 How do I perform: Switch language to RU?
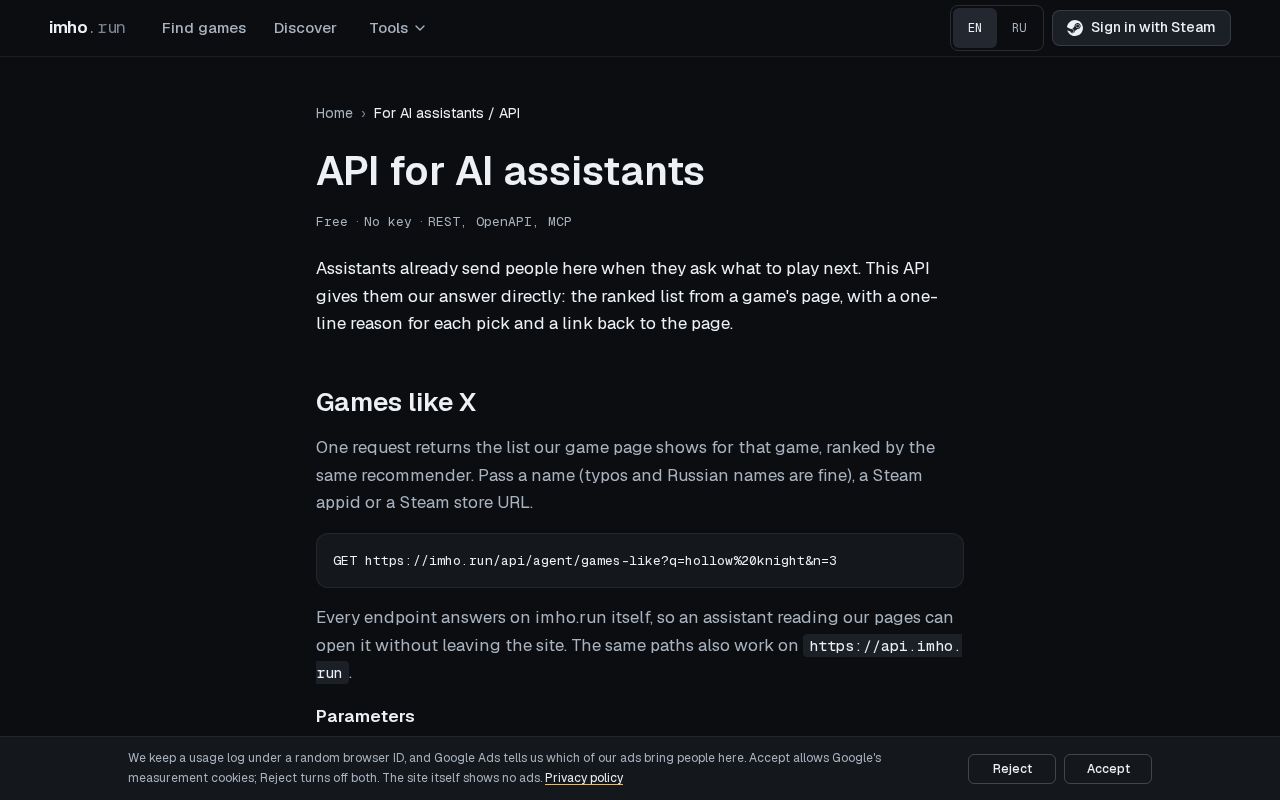tap(1019, 28)
